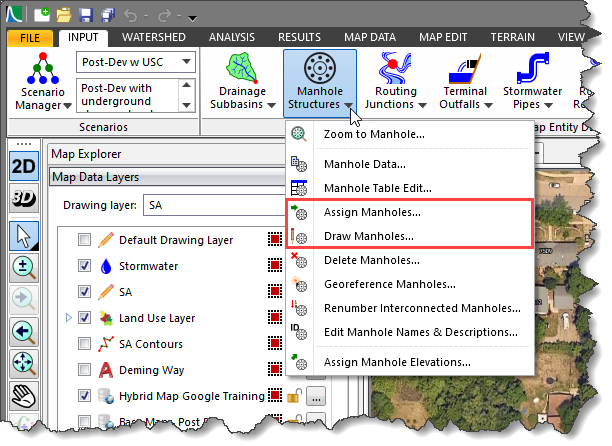Open project folder icon
The width and height of the screenshot is (612, 446).
(x=64, y=15)
